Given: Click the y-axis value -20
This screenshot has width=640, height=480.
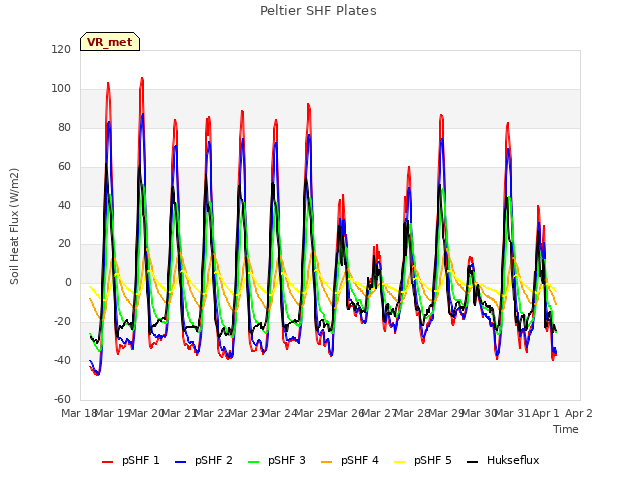Looking at the screenshot, I should [62, 321].
